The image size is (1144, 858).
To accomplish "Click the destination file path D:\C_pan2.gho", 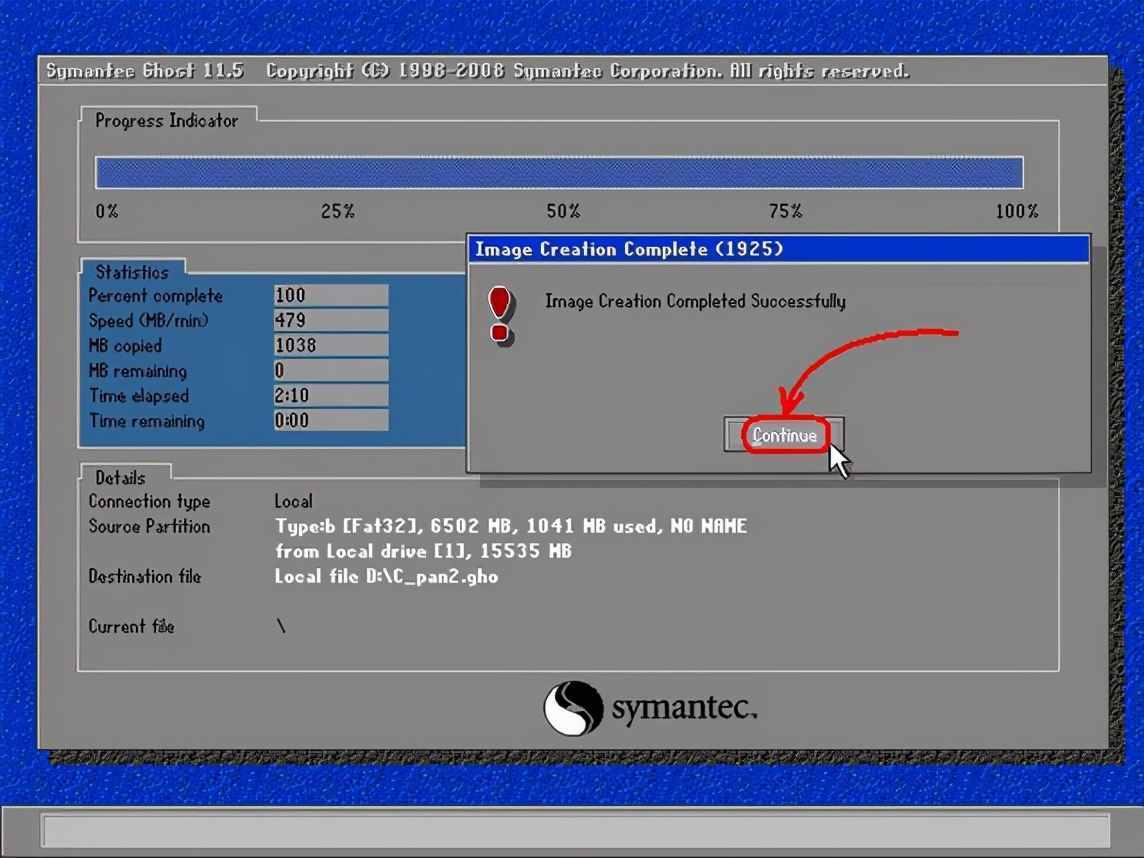I will 432,576.
